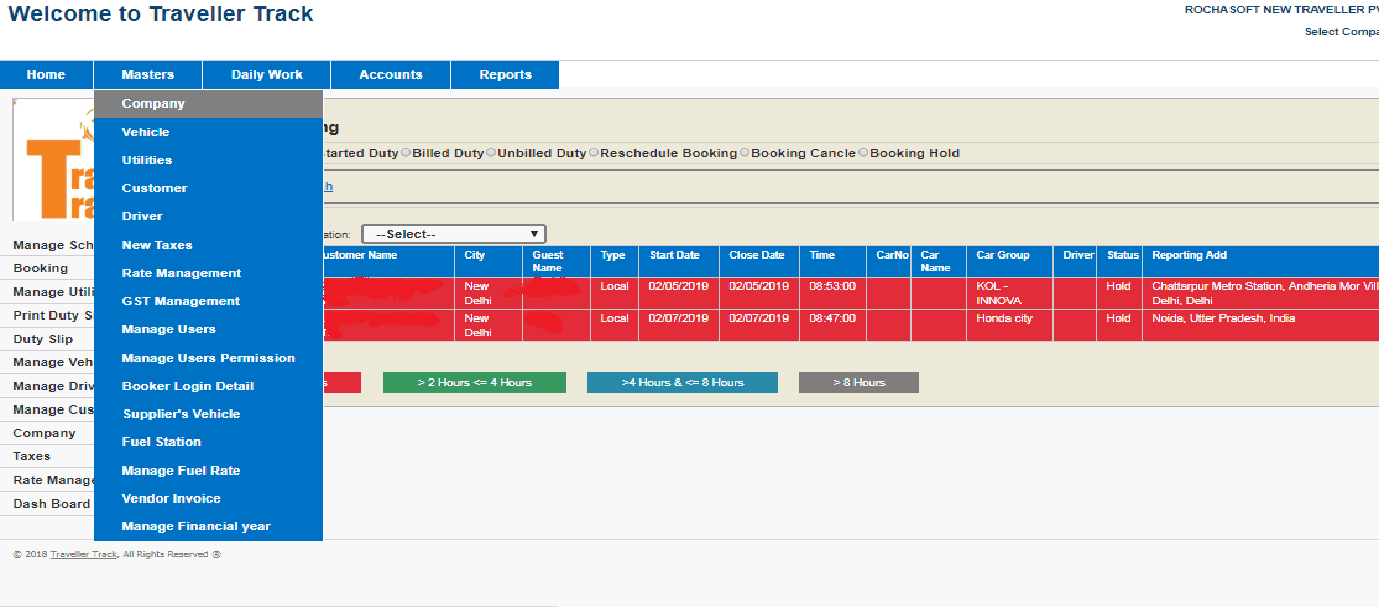Image resolution: width=1379 pixels, height=607 pixels.
Task: Select the Billed Duty radio button
Action: (x=406, y=153)
